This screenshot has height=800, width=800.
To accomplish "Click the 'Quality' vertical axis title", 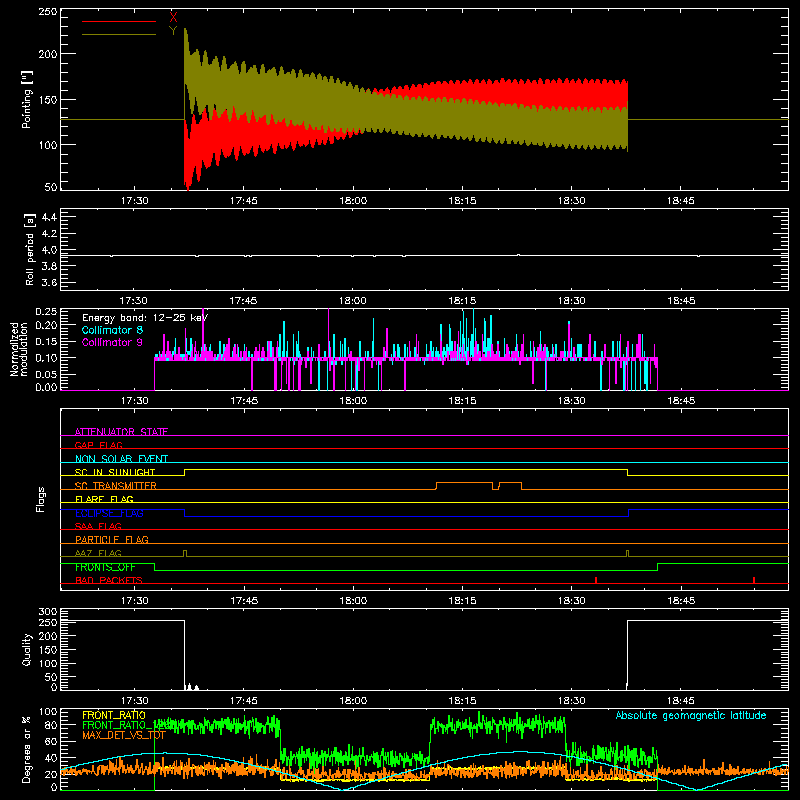I will 27,649.
